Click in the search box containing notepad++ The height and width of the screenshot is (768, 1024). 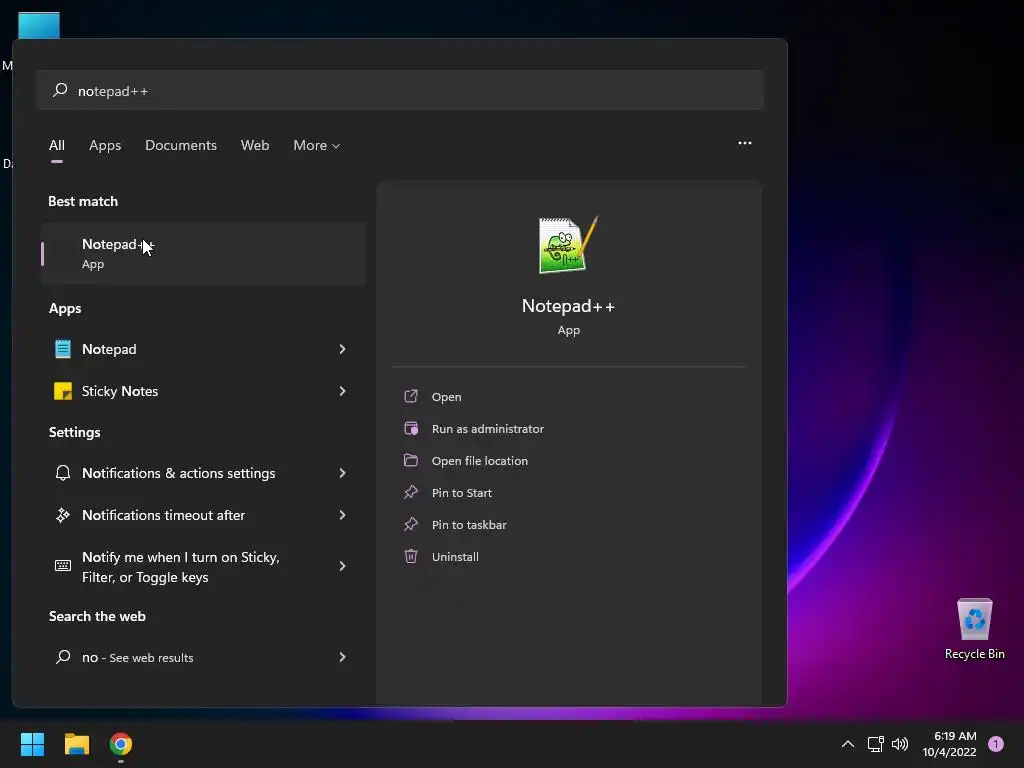(x=400, y=90)
